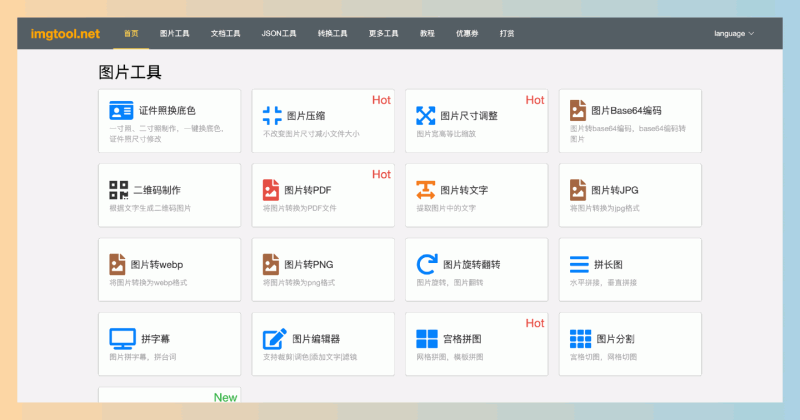Click the green New badge

click(x=225, y=397)
